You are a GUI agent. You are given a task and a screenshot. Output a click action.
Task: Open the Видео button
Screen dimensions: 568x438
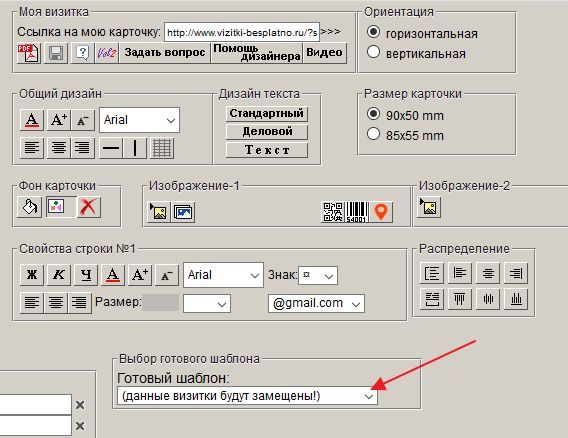324,53
